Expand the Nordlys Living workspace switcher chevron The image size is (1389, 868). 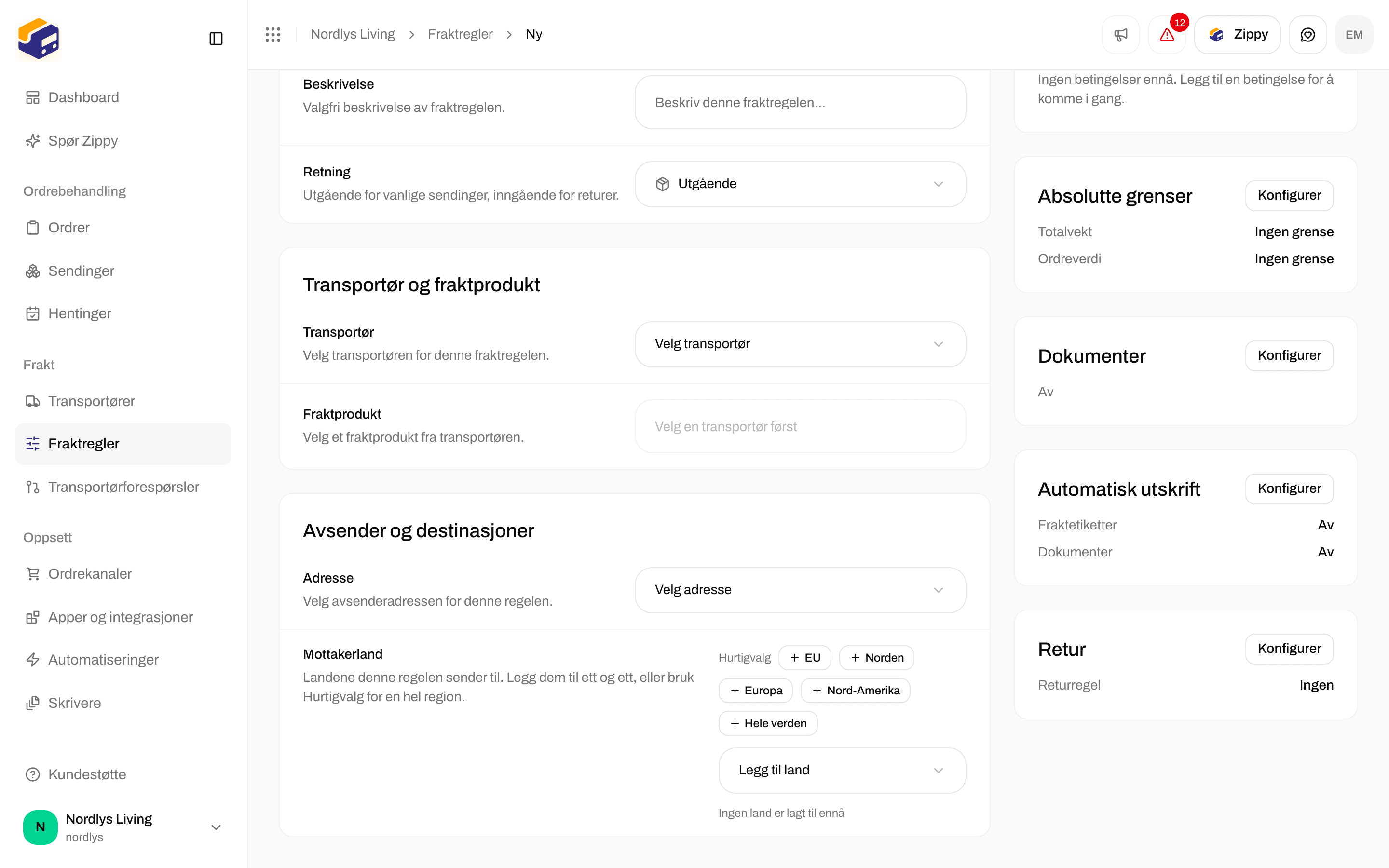tap(216, 827)
